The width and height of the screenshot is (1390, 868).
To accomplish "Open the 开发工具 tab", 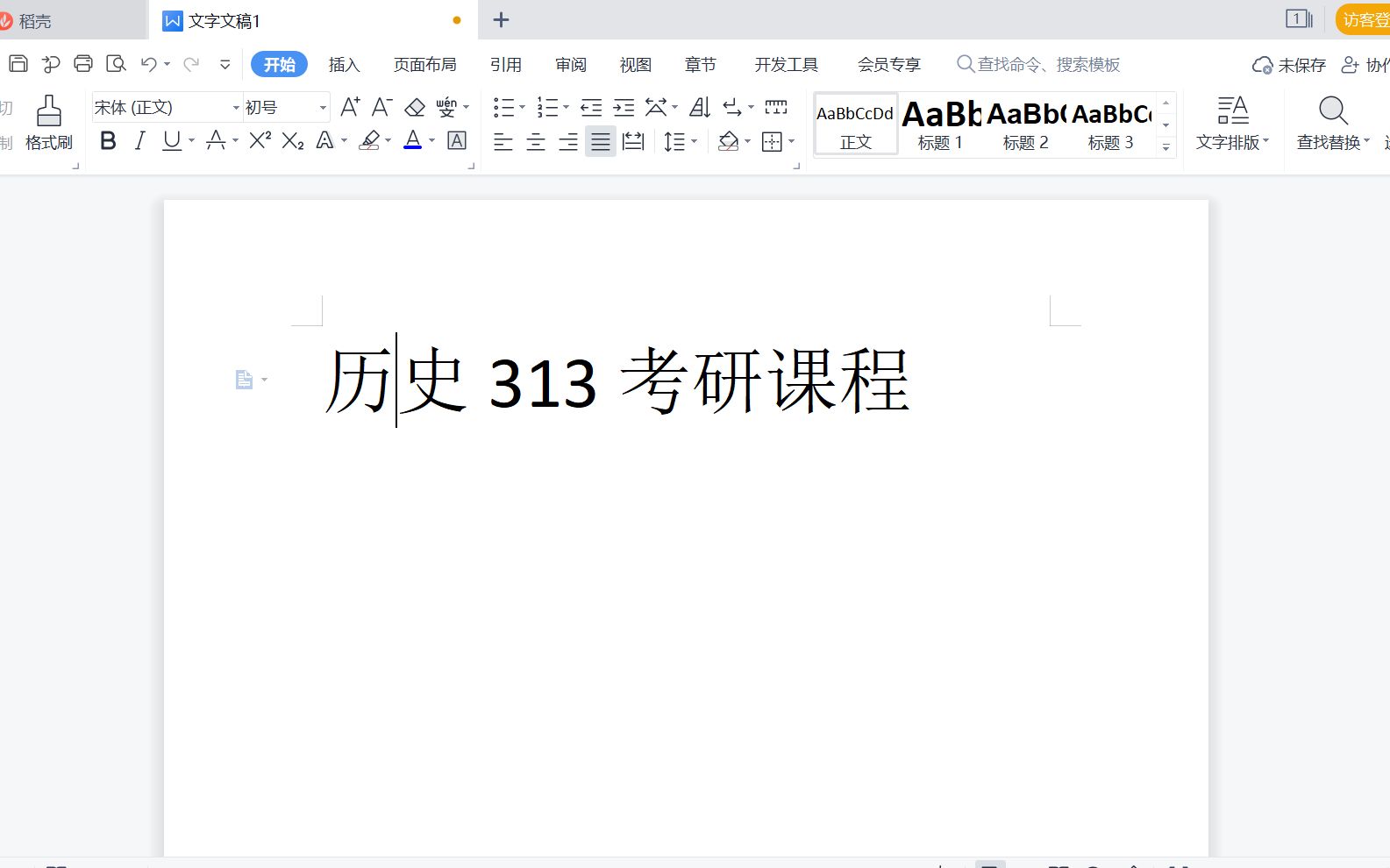I will point(787,65).
